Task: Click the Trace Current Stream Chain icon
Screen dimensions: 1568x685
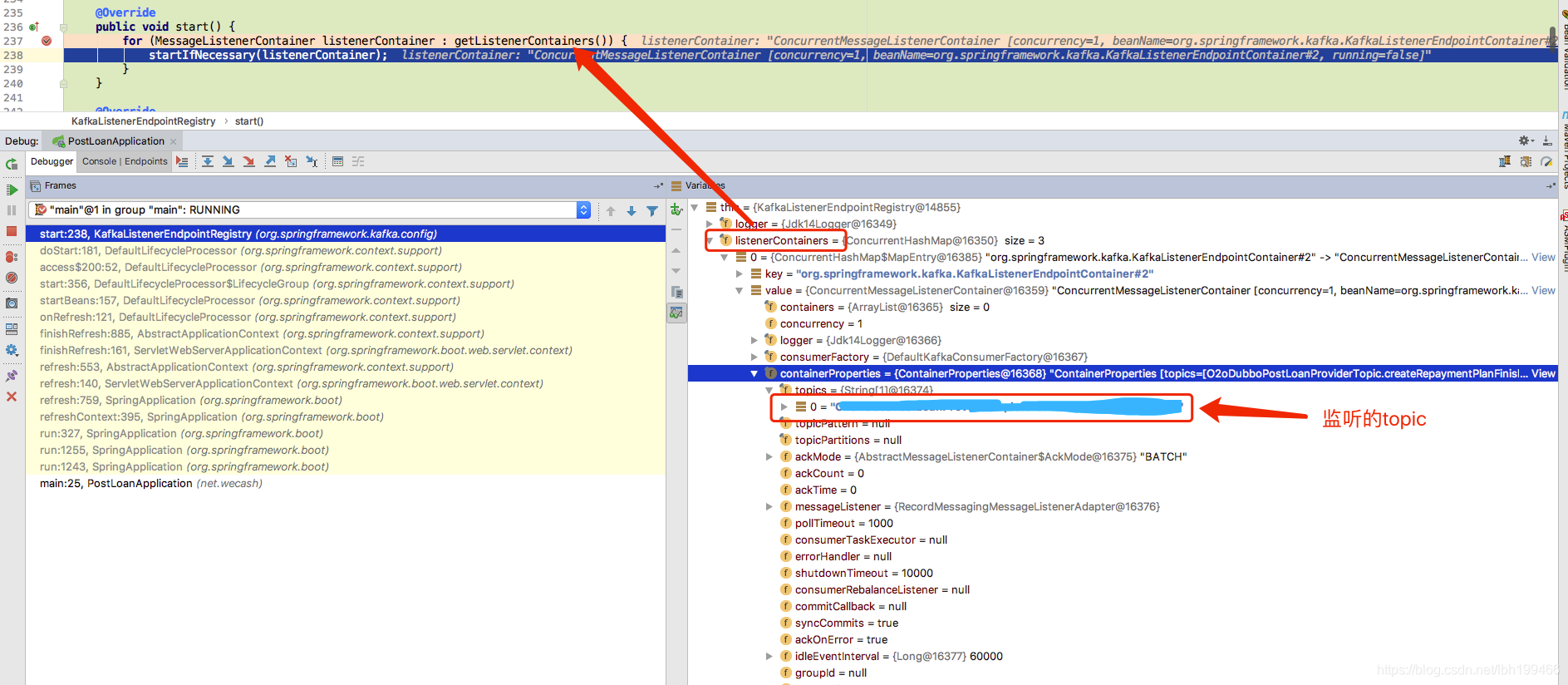Action: (x=358, y=161)
